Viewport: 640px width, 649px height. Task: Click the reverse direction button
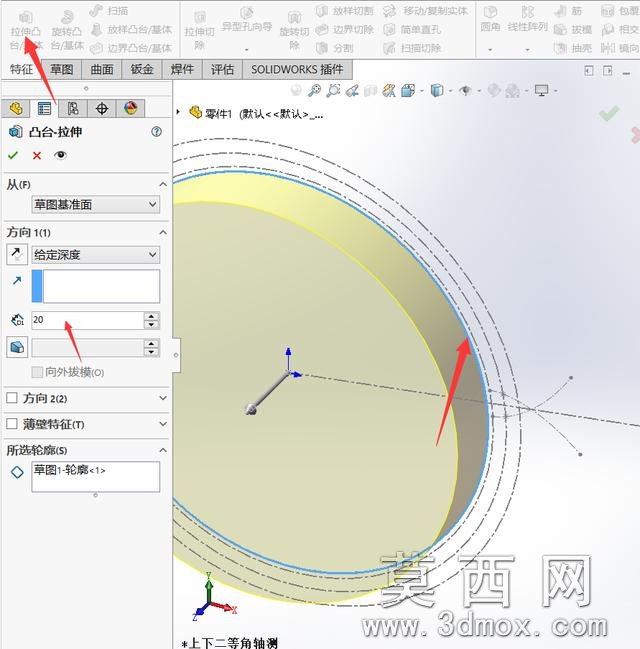click(x=17, y=254)
